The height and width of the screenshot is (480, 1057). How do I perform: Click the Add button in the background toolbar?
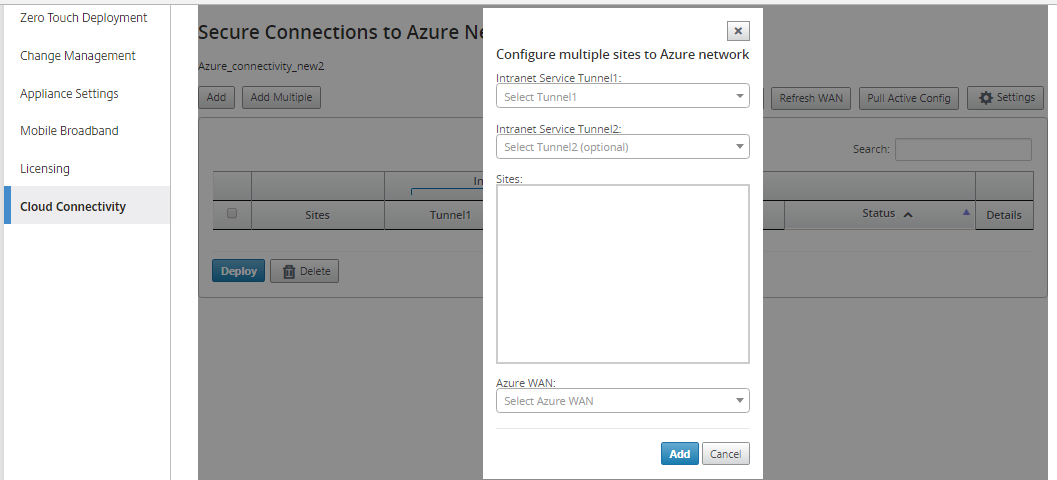pyautogui.click(x=216, y=97)
